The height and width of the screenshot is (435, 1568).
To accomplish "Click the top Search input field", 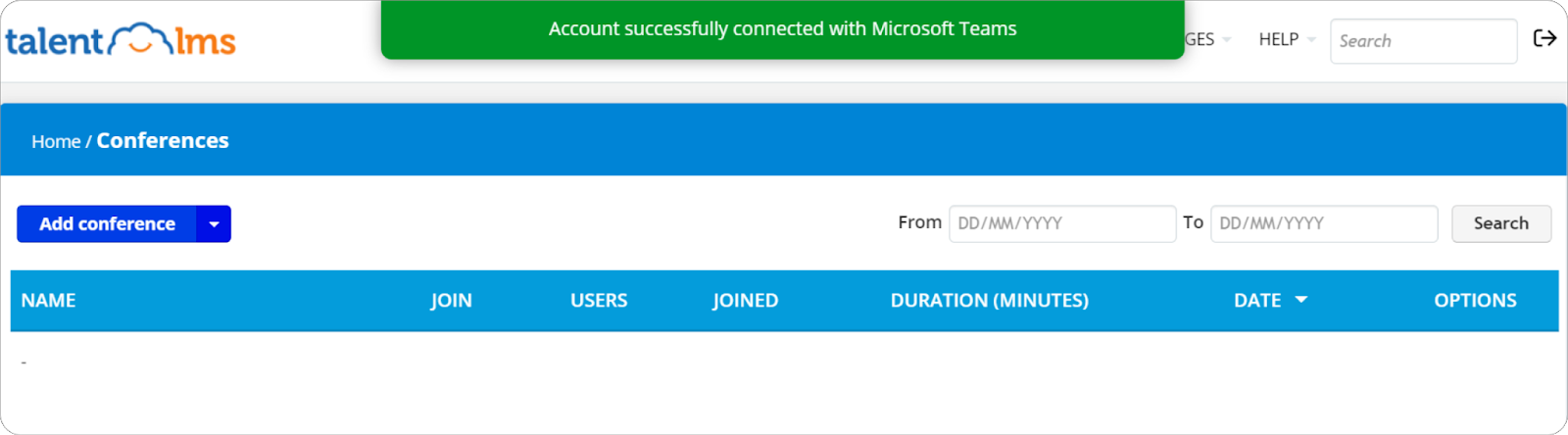I will click(x=1423, y=41).
